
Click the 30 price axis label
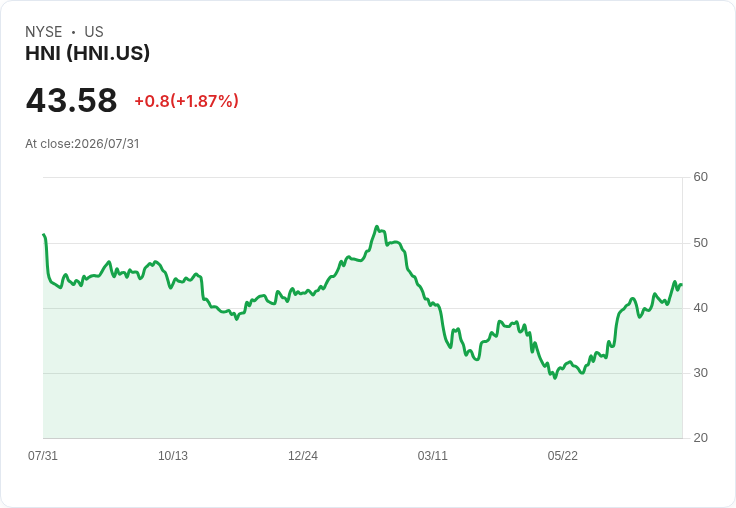700,373
